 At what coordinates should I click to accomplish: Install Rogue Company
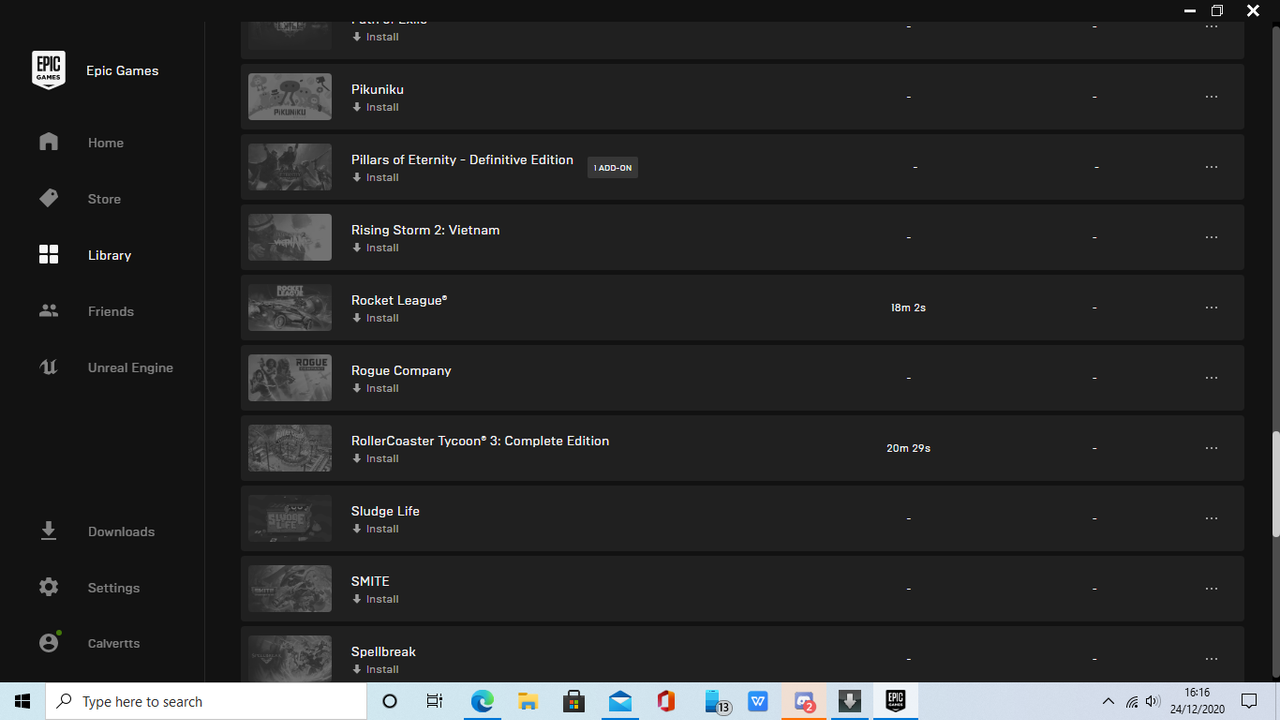tap(375, 388)
